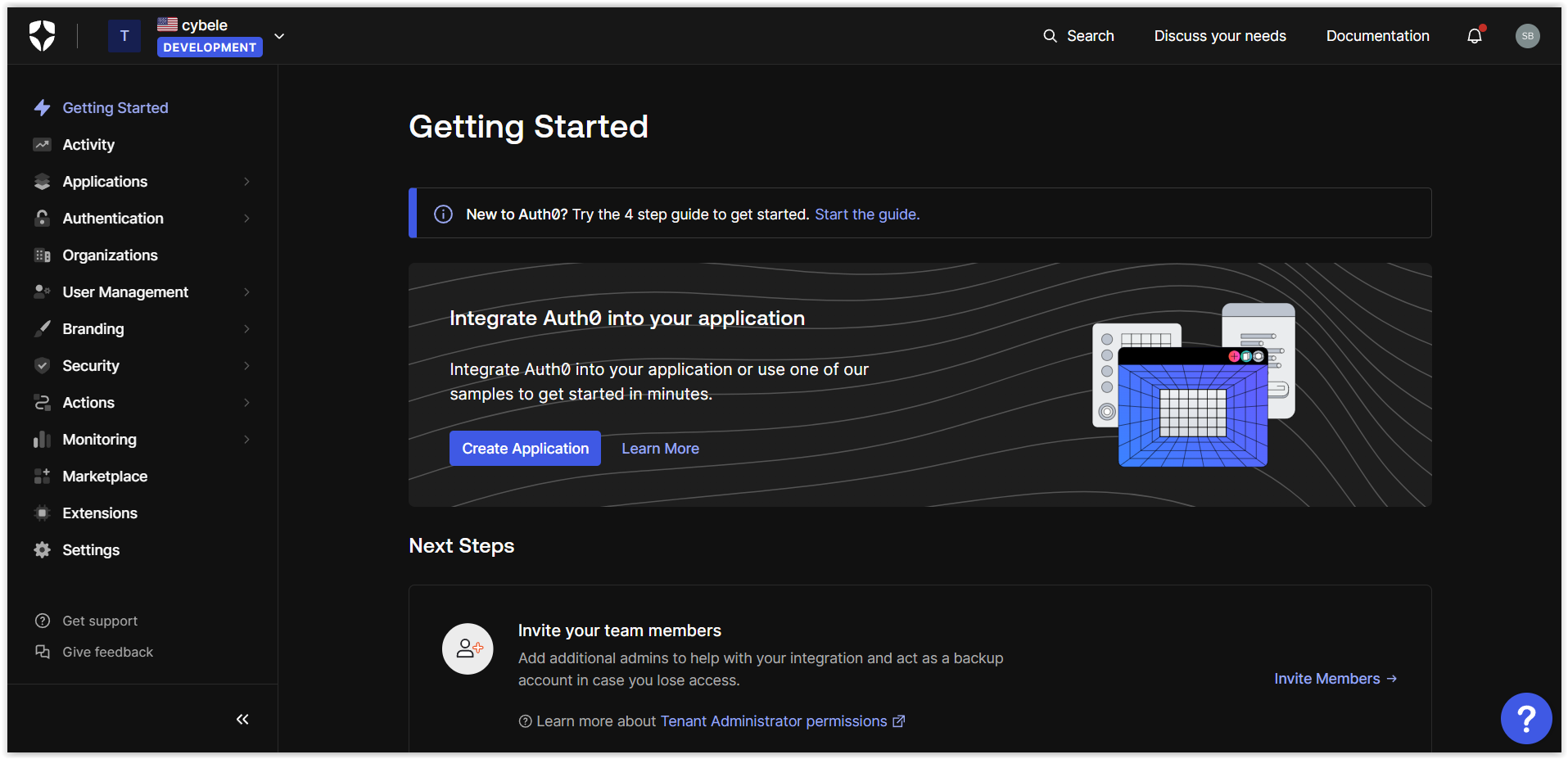Expand the Monitoring submenu chevron
1568x759 pixels.
(x=246, y=440)
